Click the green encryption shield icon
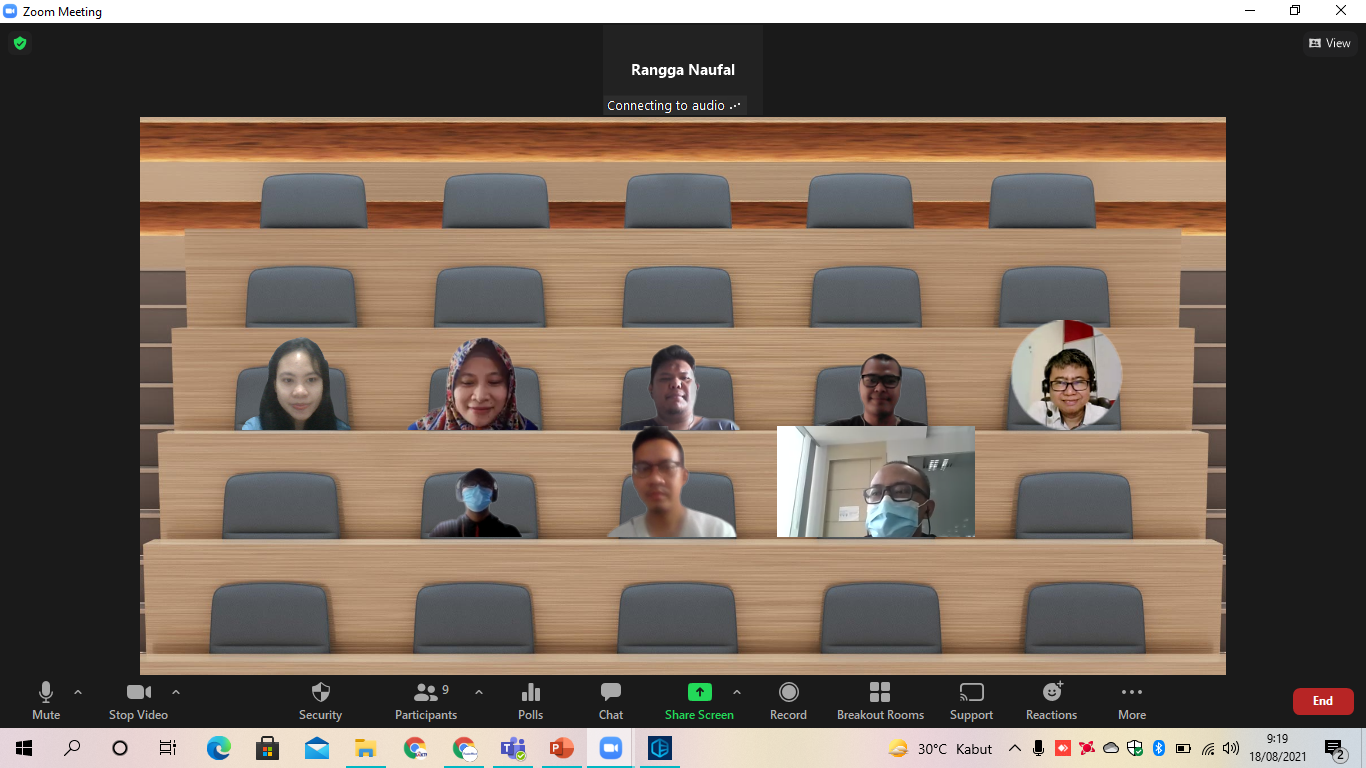Image resolution: width=1366 pixels, height=768 pixels. click(x=19, y=43)
